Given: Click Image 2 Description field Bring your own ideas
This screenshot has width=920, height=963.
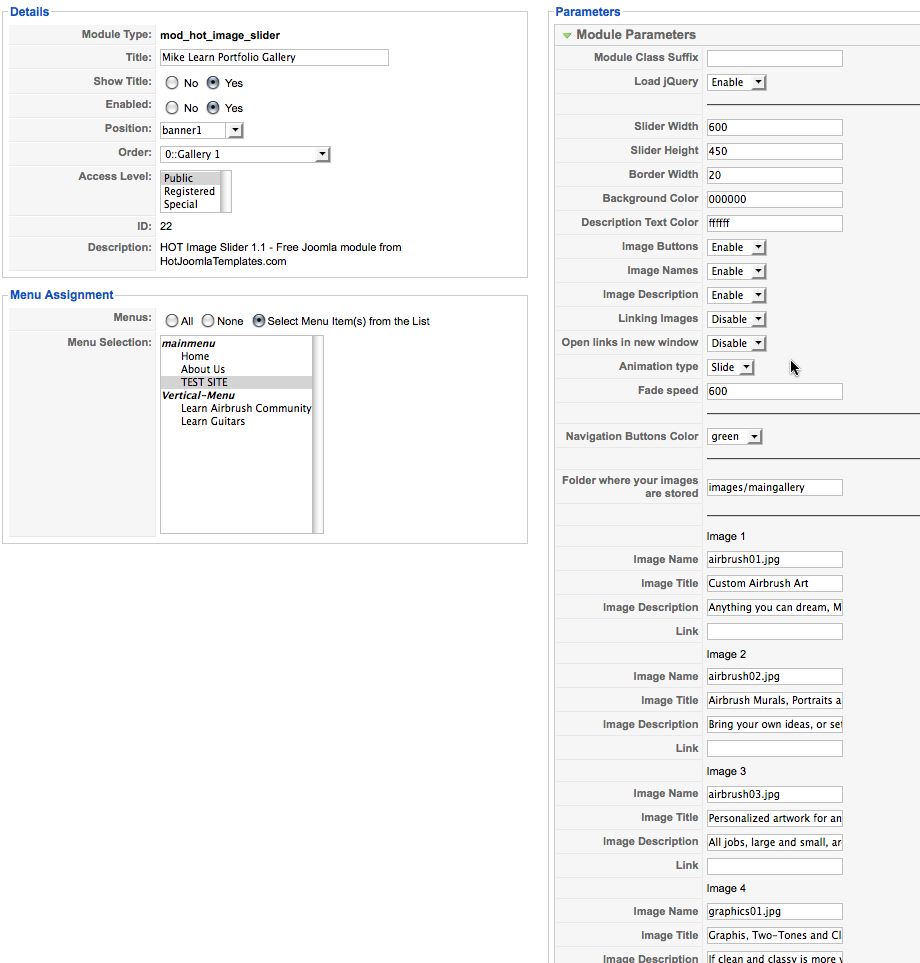Looking at the screenshot, I should [x=774, y=725].
